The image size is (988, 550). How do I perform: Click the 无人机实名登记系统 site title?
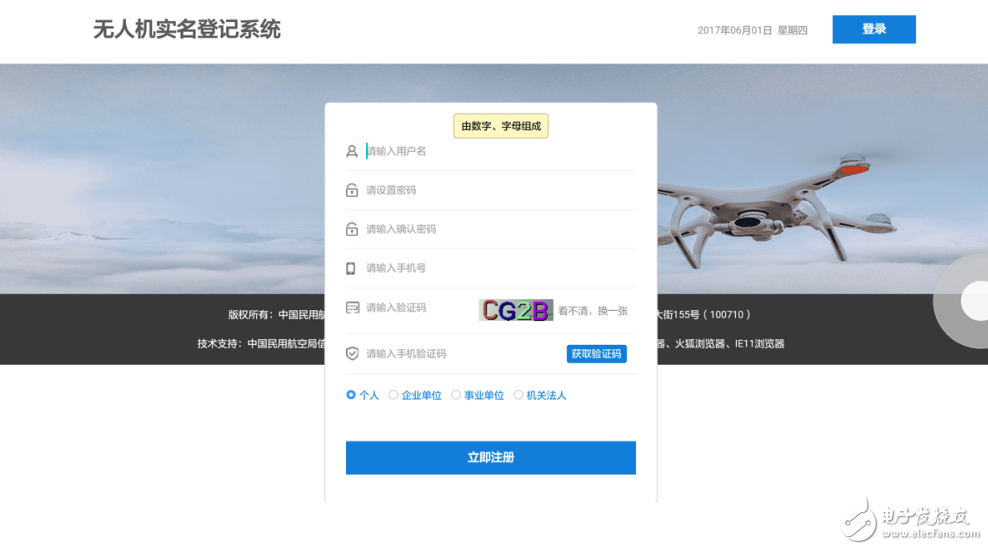coord(187,29)
